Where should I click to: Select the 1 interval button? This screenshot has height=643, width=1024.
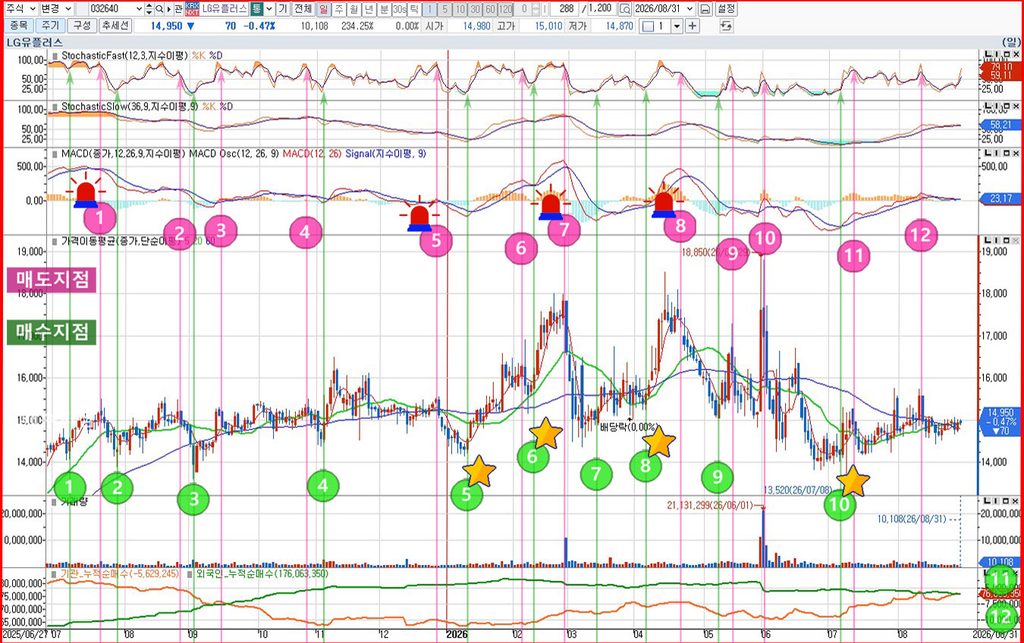pos(429,9)
